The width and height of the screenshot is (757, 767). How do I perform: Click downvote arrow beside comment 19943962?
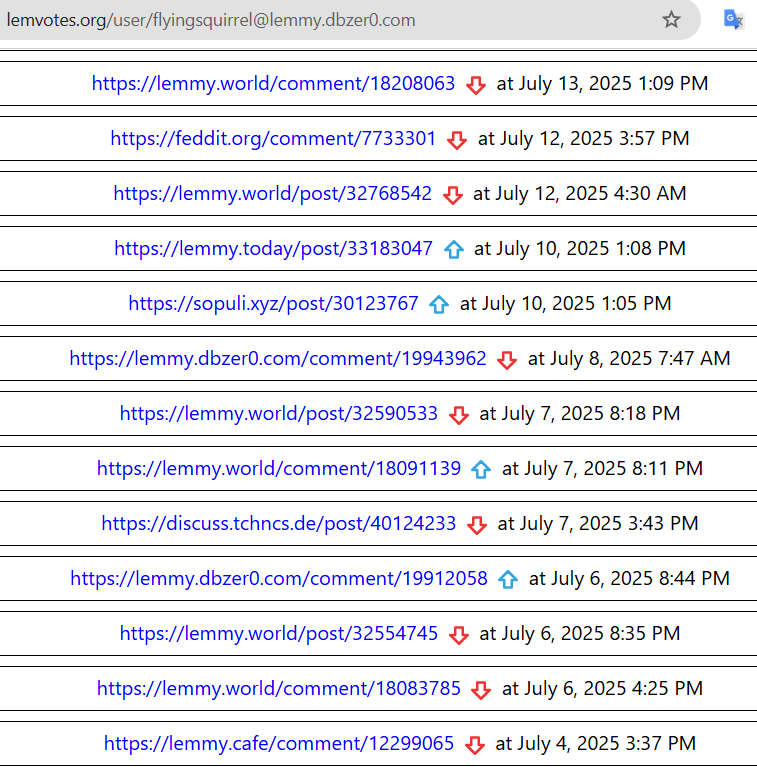(x=507, y=361)
